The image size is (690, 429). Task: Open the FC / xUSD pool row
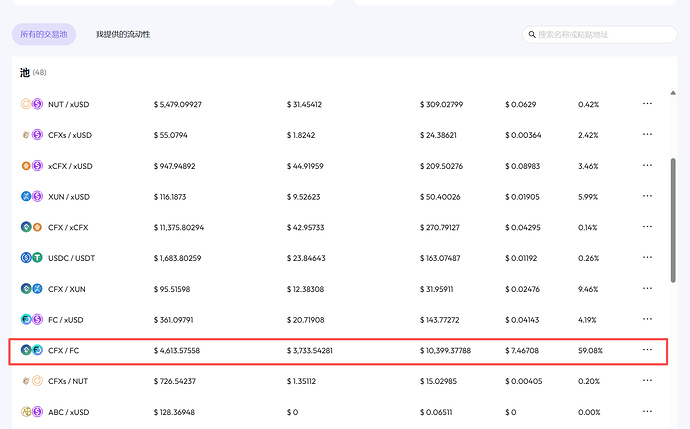click(339, 319)
